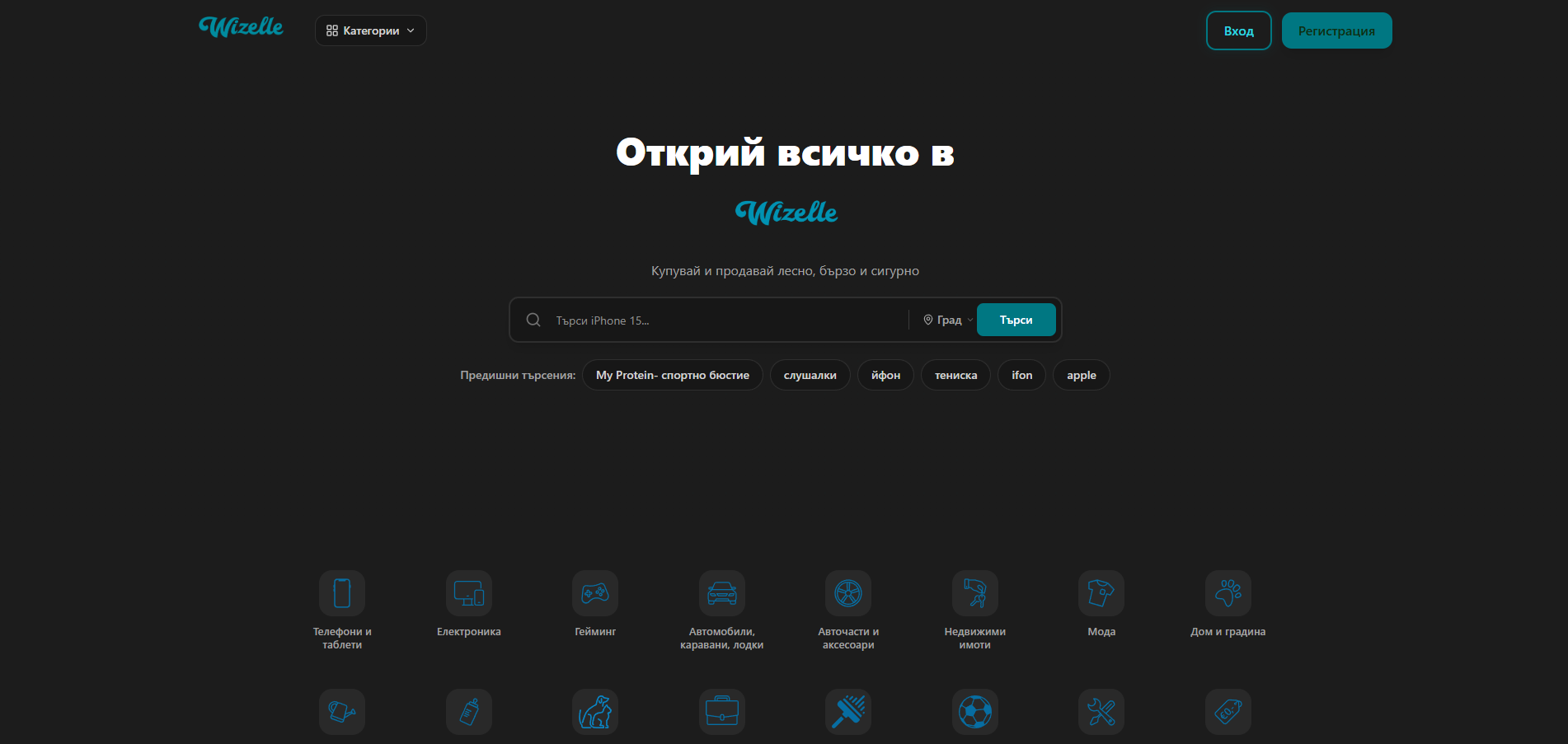Click the Търси search button

pos(1016,320)
